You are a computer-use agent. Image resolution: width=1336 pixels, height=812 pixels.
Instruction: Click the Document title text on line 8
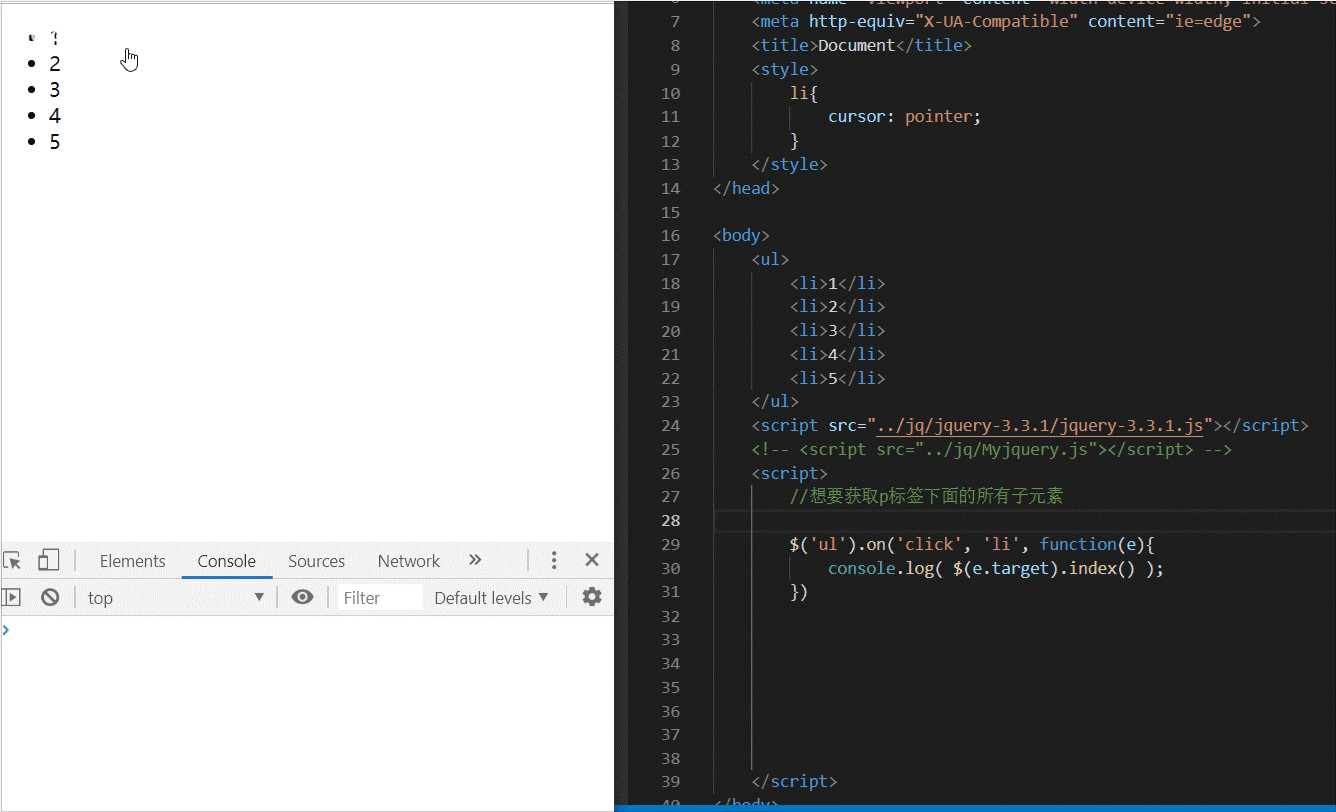(x=856, y=45)
